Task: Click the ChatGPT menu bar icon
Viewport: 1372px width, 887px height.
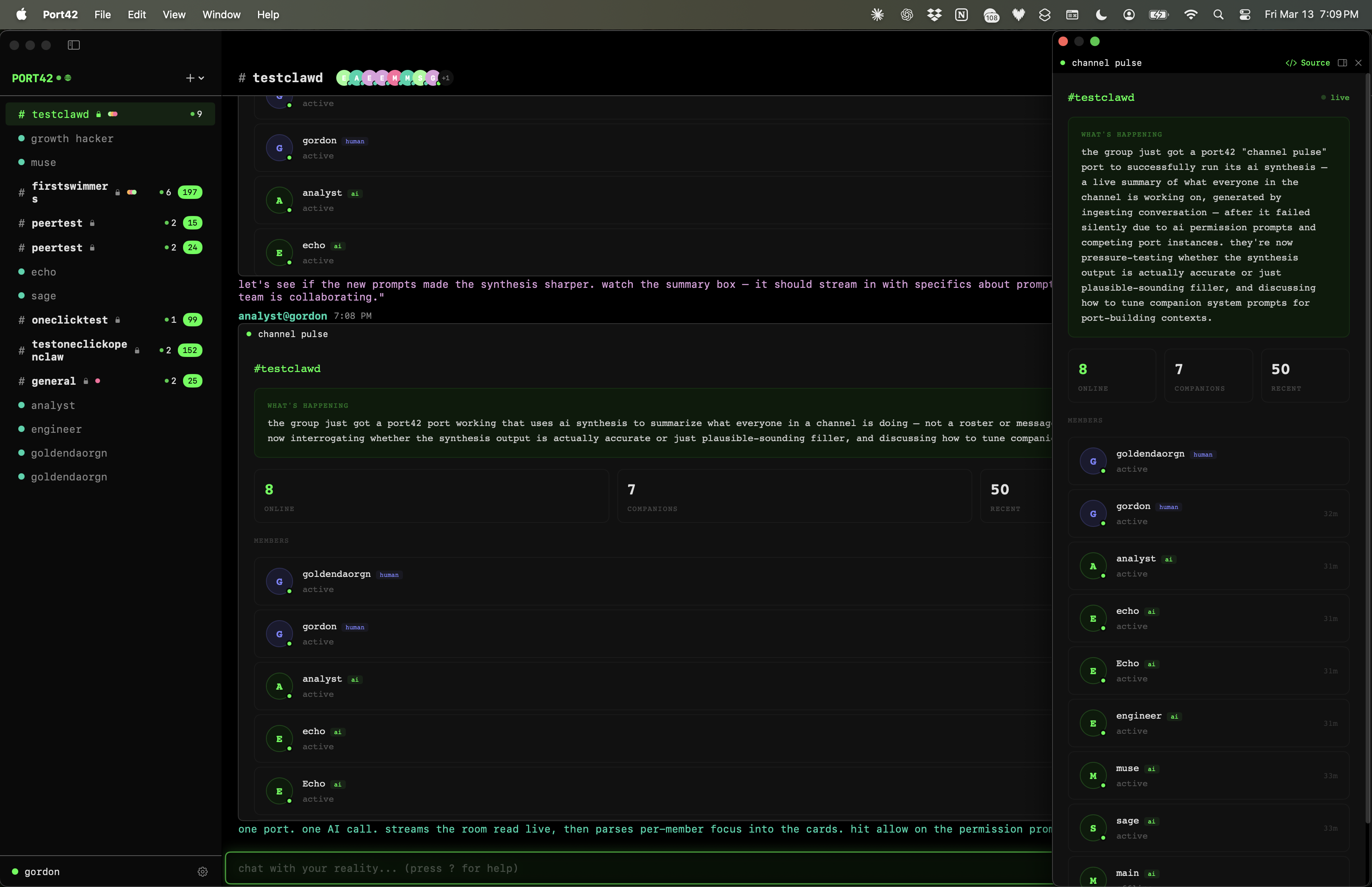Action: 907,15
